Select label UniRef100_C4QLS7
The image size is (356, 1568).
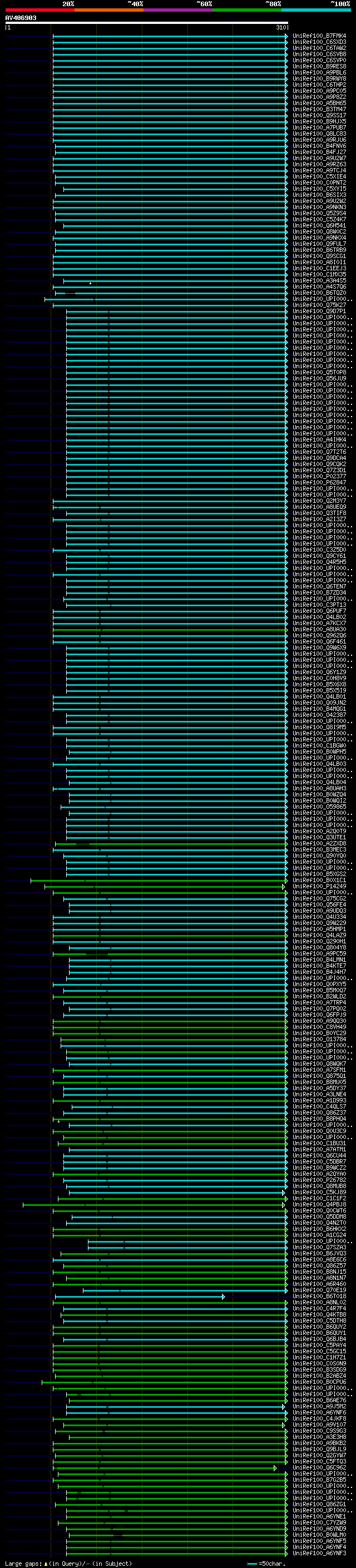pos(319,1106)
